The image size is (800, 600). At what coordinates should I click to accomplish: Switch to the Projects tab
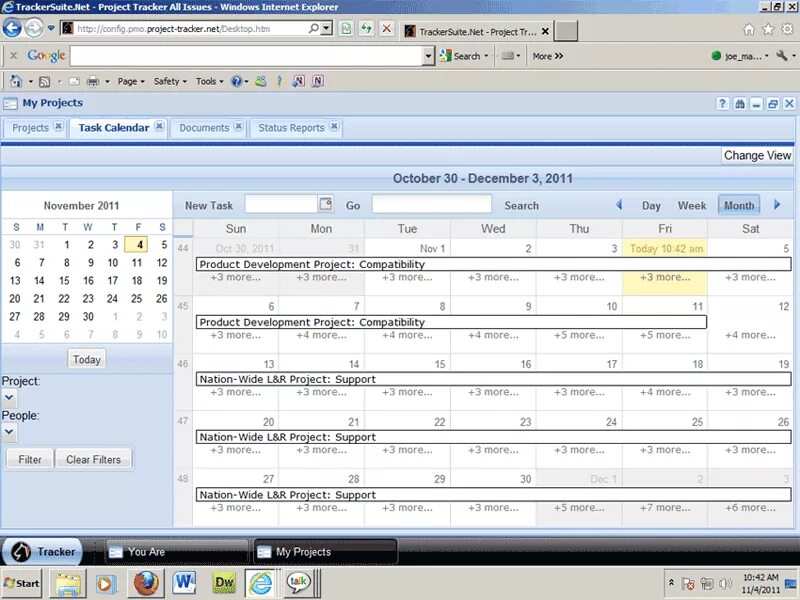coord(31,128)
